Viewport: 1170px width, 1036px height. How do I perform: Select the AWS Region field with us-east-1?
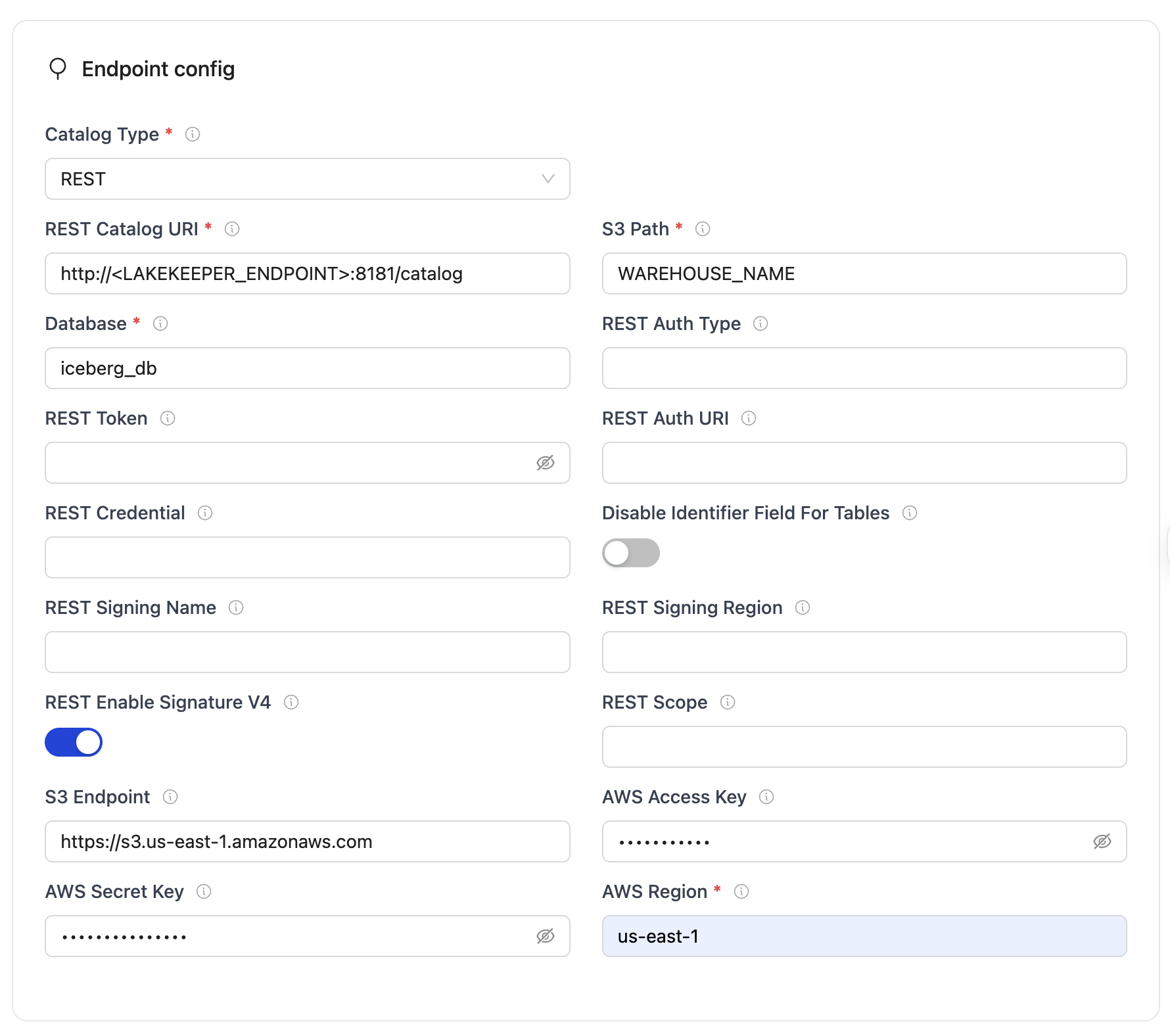coord(864,936)
